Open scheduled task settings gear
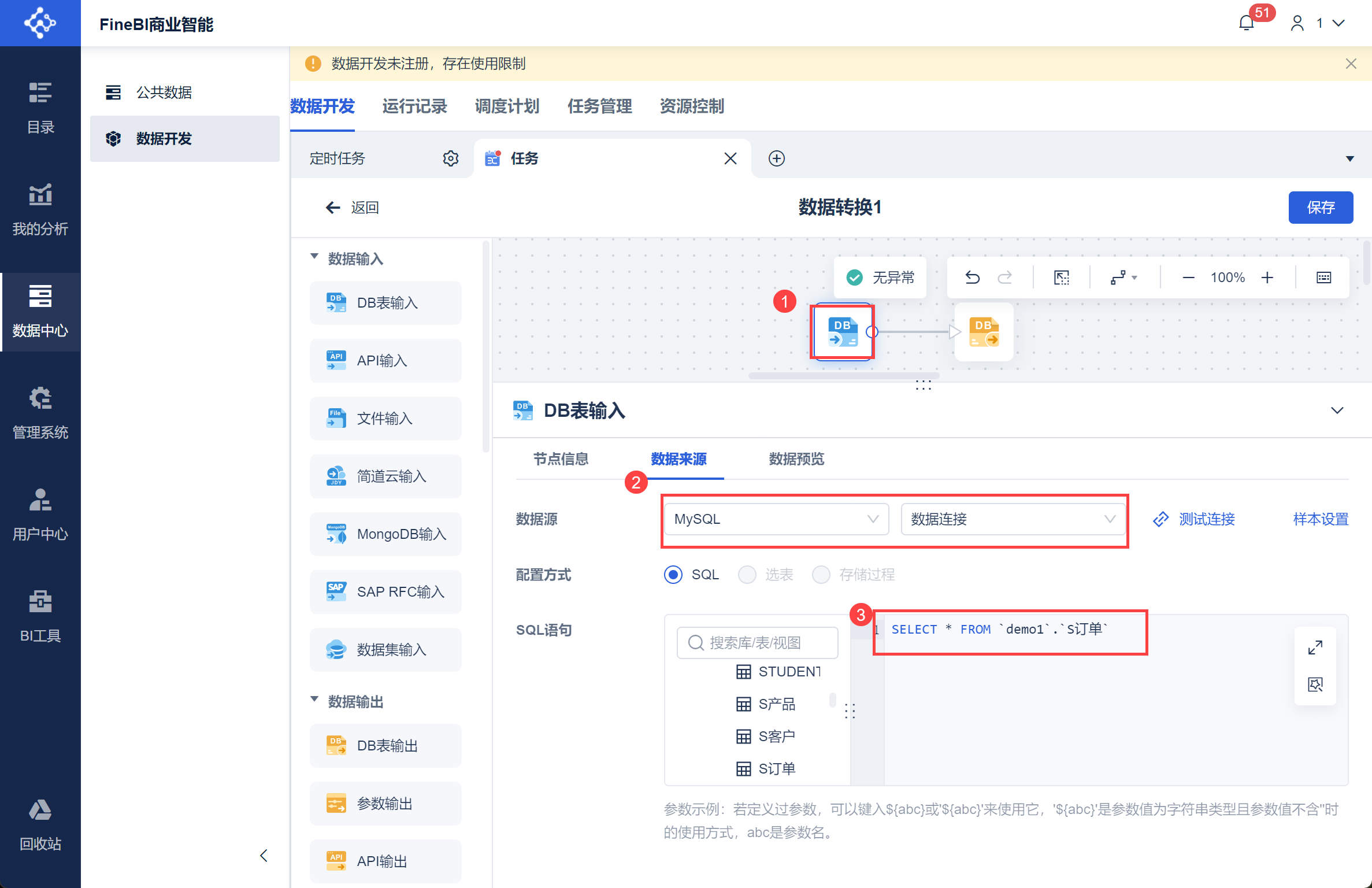The height and width of the screenshot is (888, 1372). tap(450, 158)
